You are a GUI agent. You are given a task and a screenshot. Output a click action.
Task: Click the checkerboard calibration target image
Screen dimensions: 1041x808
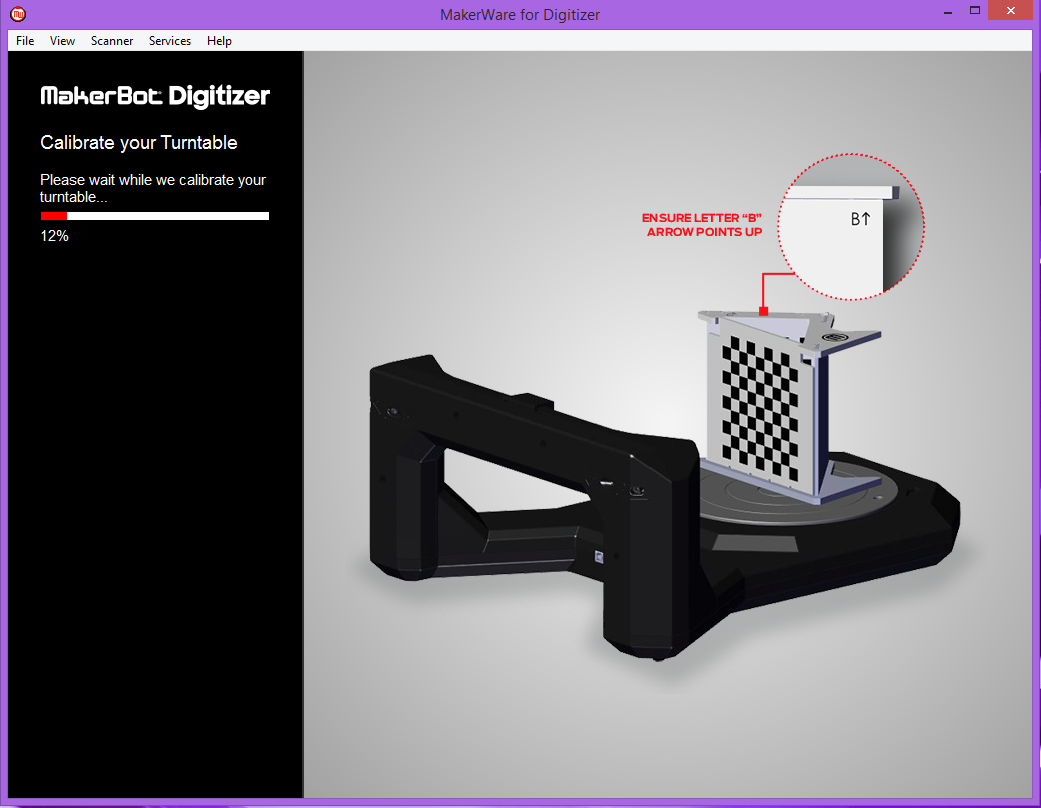760,408
